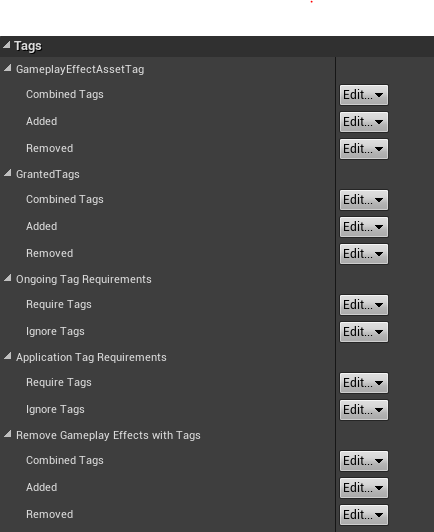Open Edit dropdown for GrantedTags Removed
The image size is (434, 532).
coord(363,254)
